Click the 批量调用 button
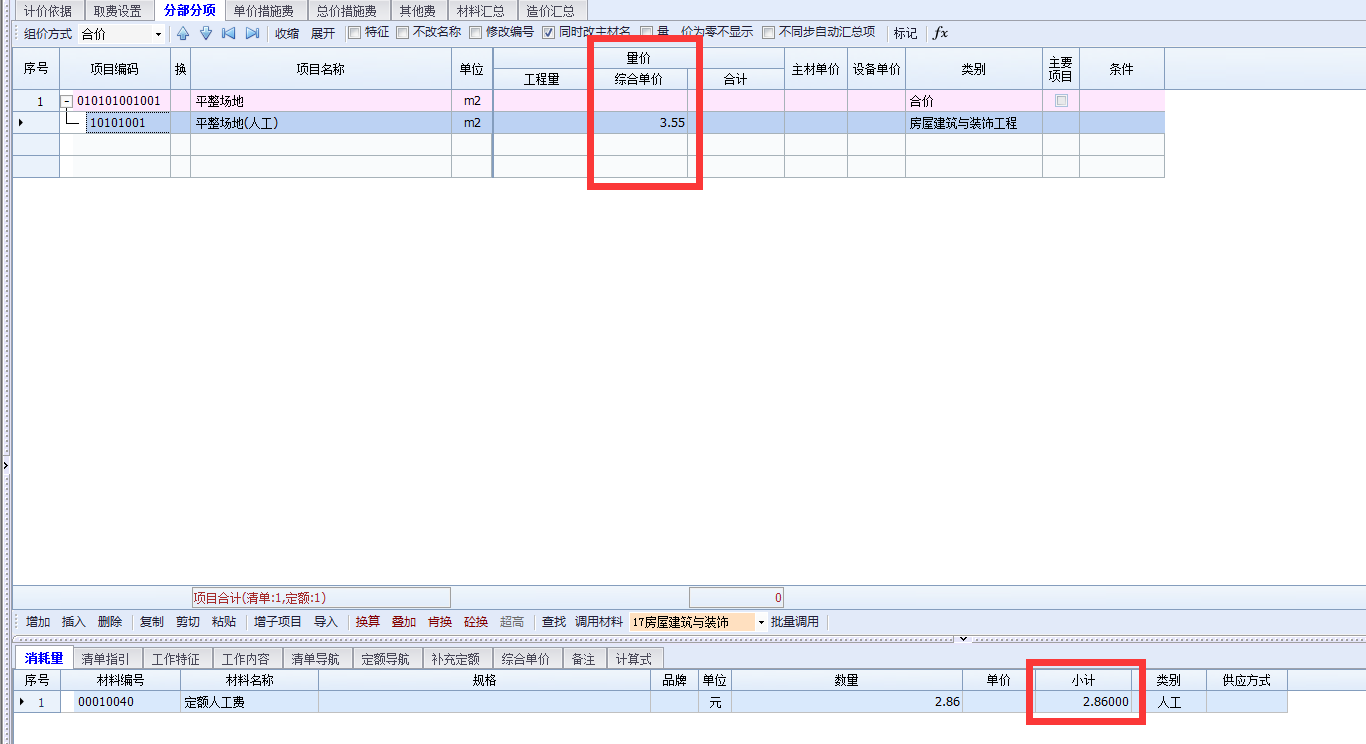This screenshot has width=1366, height=744. coord(795,622)
